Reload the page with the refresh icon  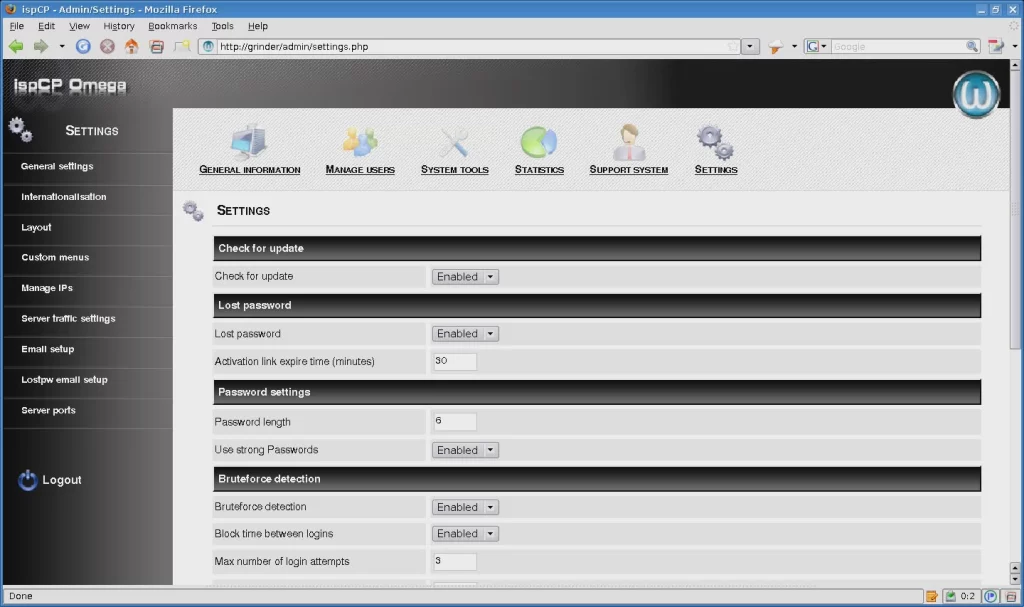click(x=83, y=46)
